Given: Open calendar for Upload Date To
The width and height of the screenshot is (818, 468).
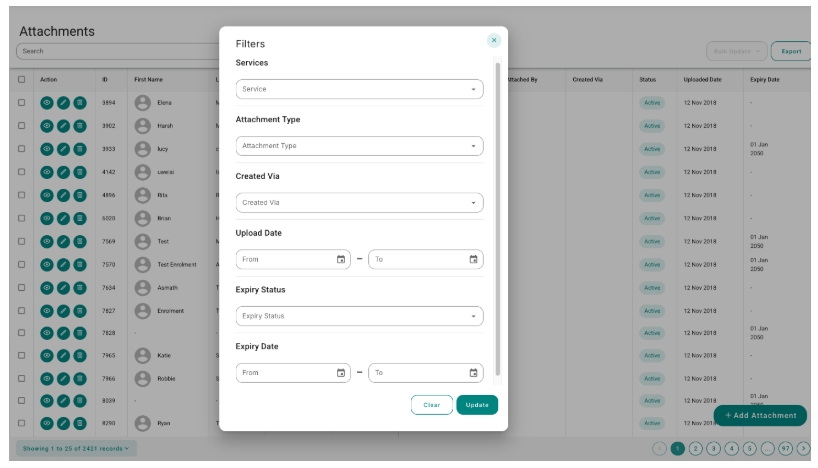Looking at the screenshot, I should click(x=473, y=259).
